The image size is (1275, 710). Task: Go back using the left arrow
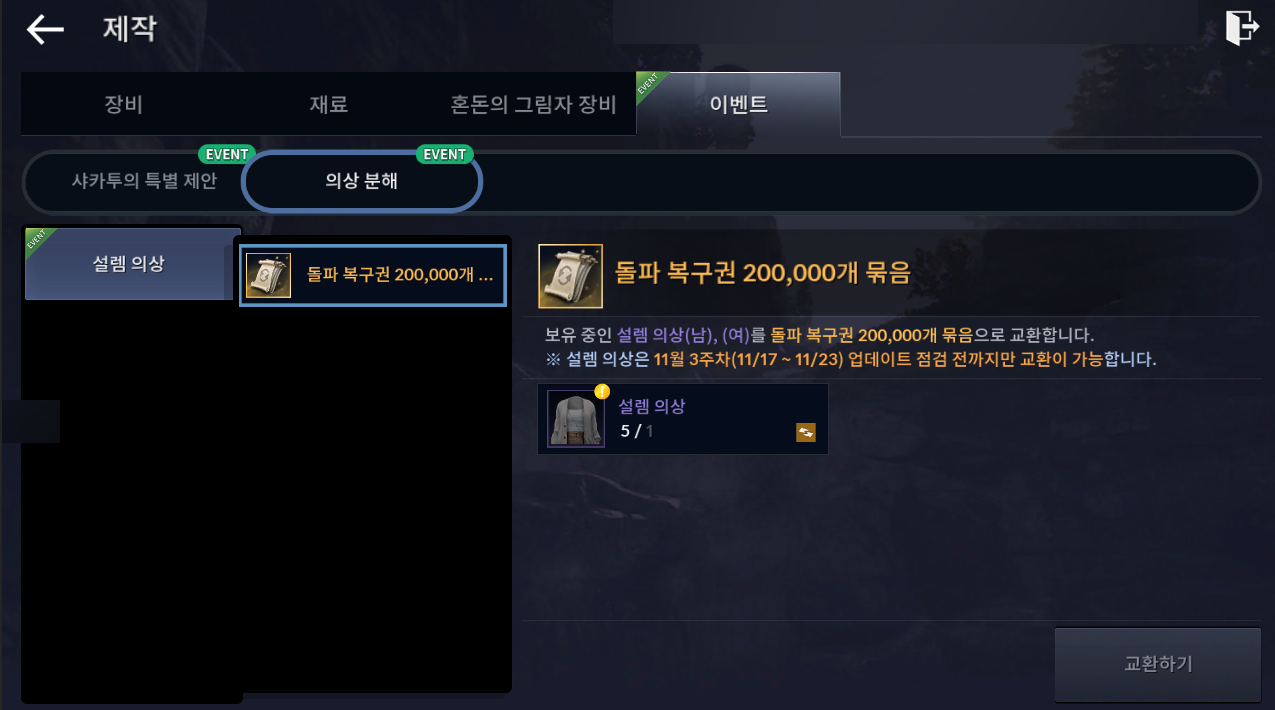tap(44, 30)
